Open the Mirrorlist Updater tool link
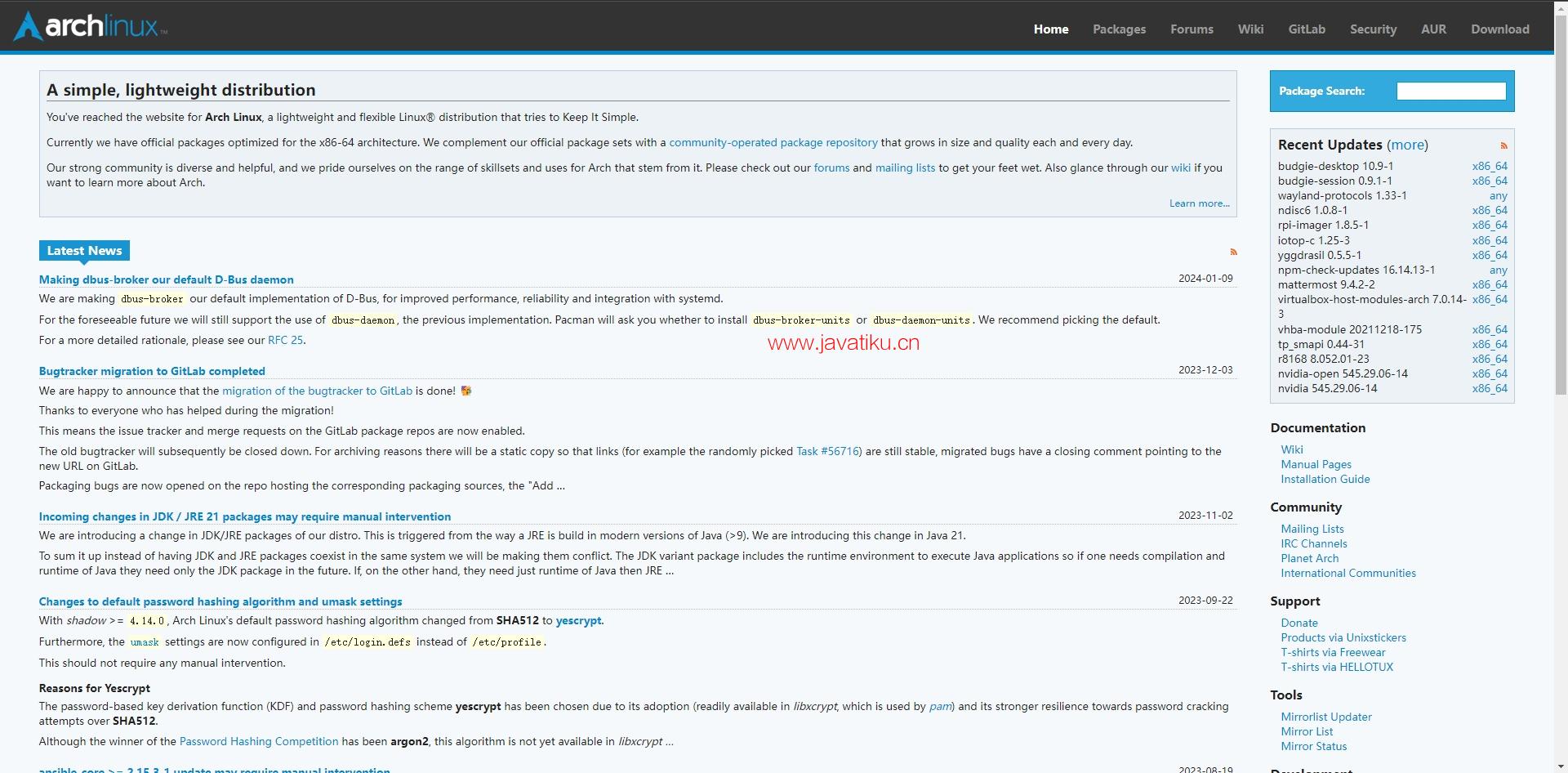1568x773 pixels. pos(1326,717)
